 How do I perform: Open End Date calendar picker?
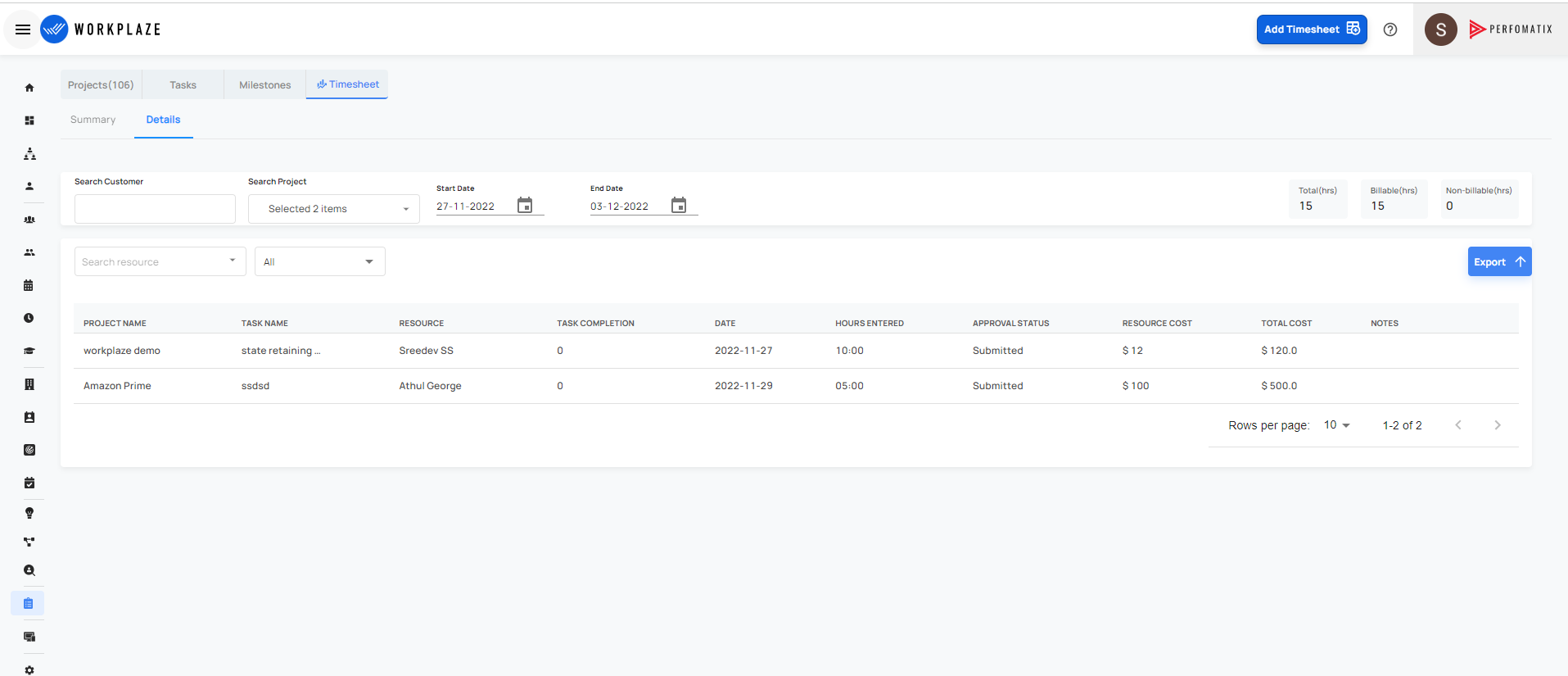pyautogui.click(x=679, y=205)
